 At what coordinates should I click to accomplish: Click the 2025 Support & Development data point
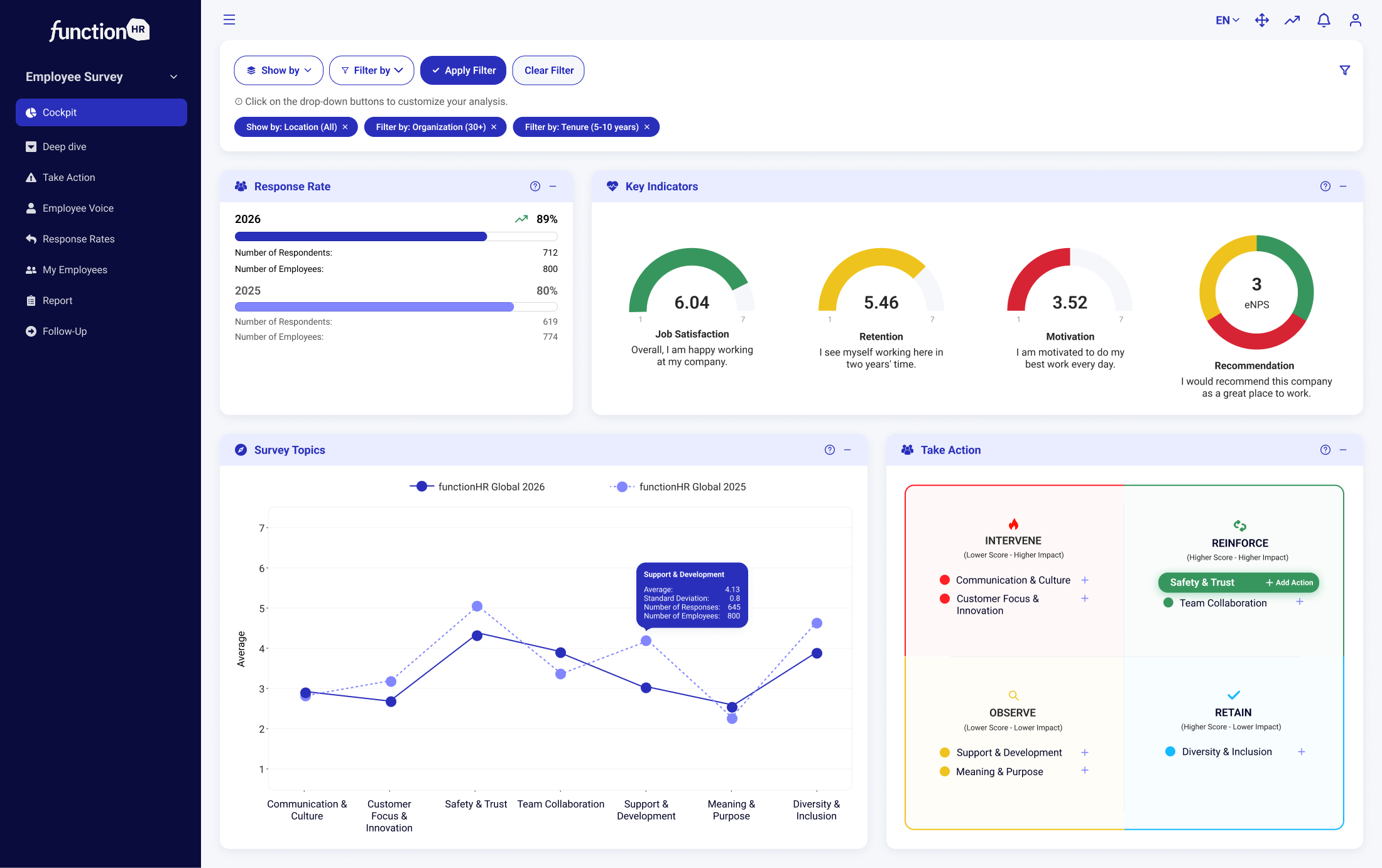(646, 641)
